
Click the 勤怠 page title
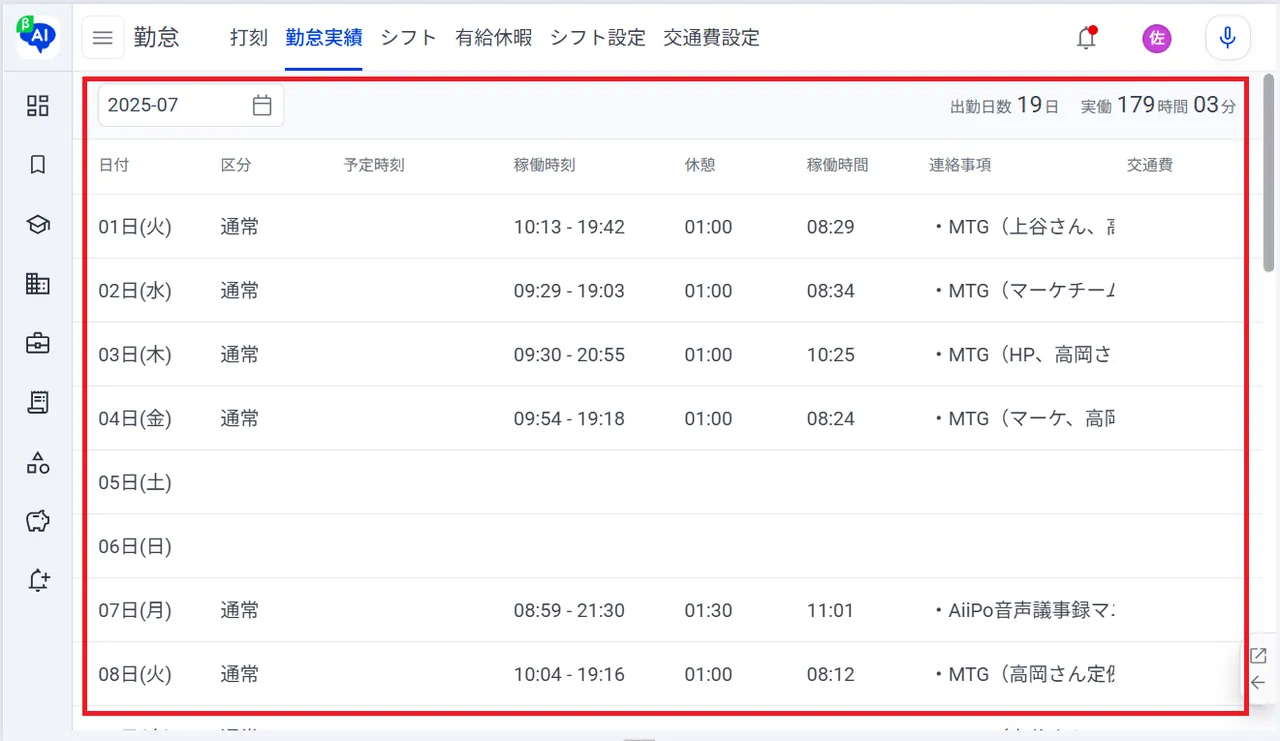[x=157, y=38]
